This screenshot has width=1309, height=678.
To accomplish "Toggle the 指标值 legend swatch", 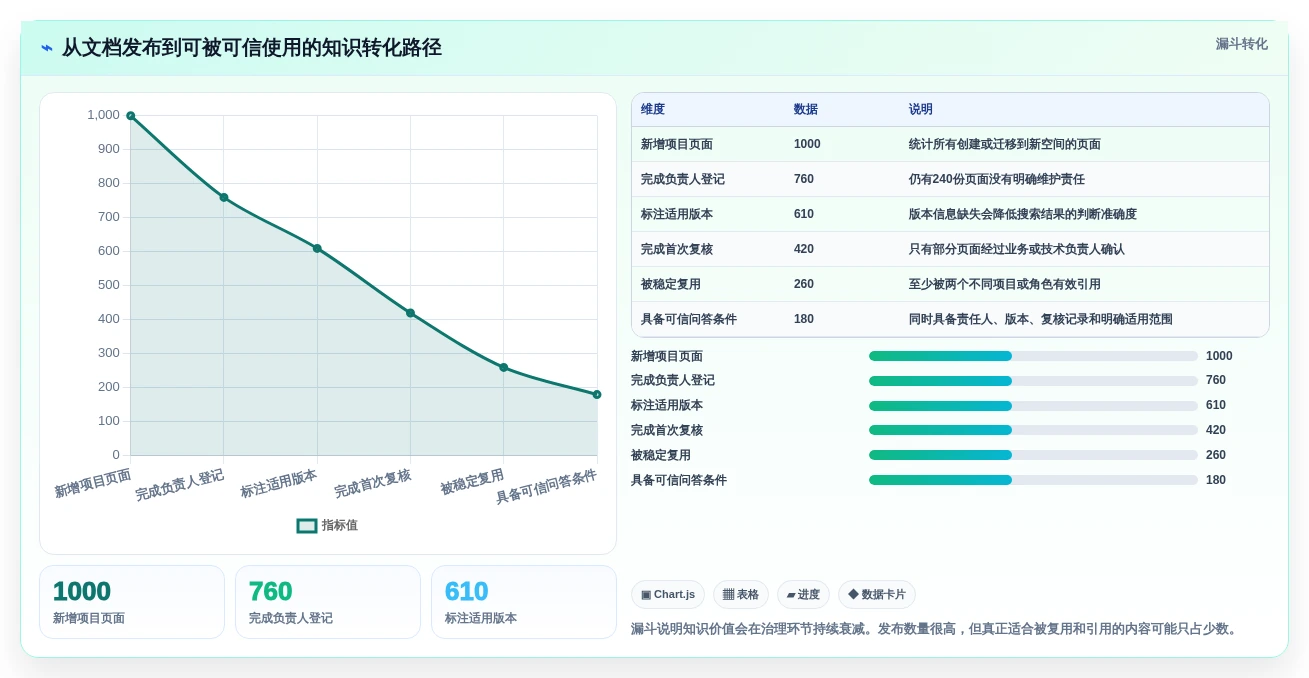I will pyautogui.click(x=307, y=525).
